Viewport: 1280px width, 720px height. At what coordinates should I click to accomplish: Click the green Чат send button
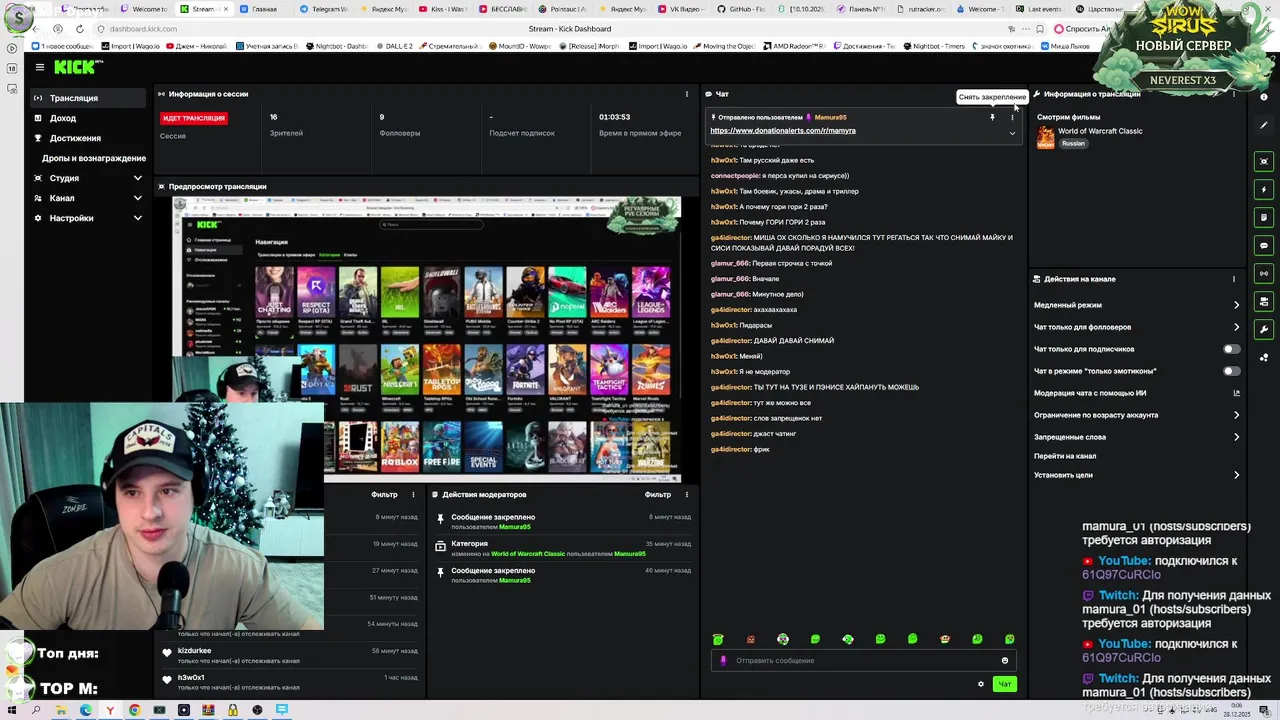coord(1004,684)
